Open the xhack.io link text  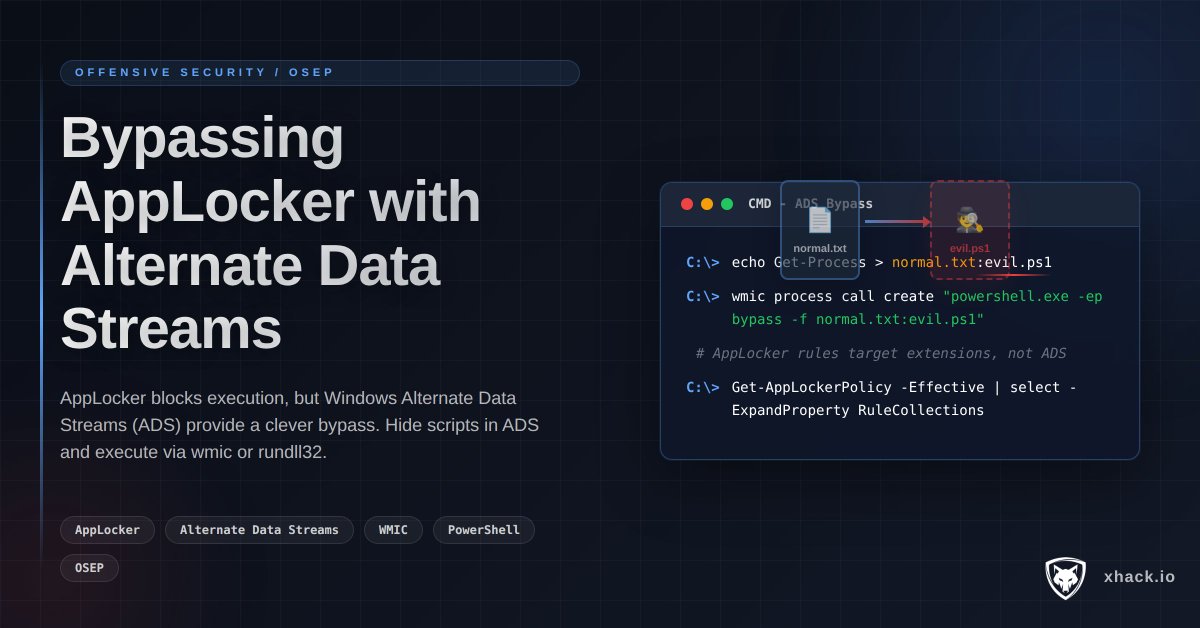[x=1139, y=577]
